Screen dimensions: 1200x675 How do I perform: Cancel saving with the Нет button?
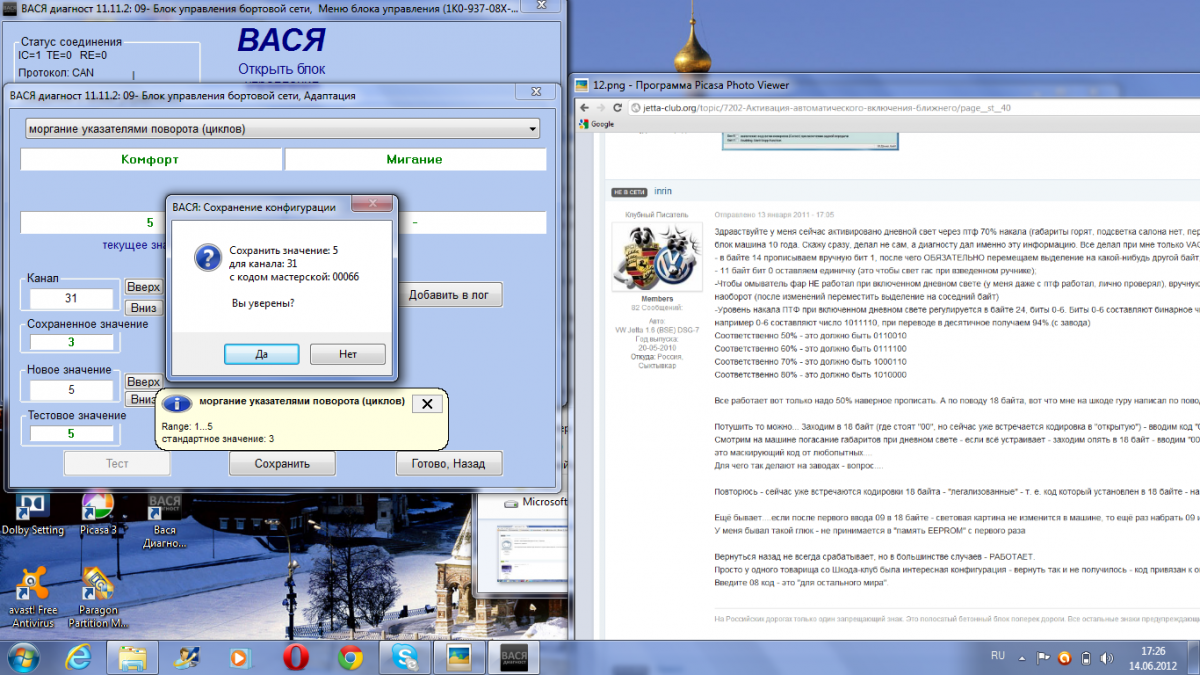[x=348, y=354]
